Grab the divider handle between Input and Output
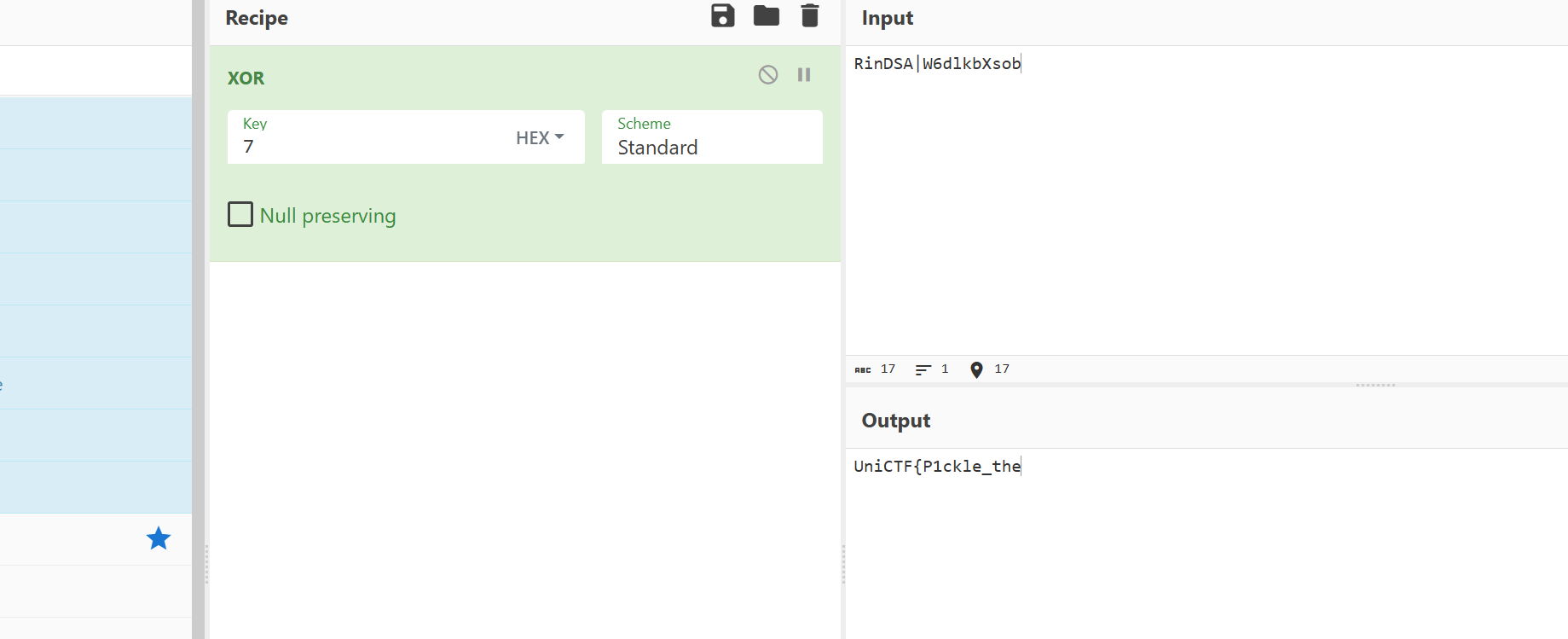 point(1374,385)
